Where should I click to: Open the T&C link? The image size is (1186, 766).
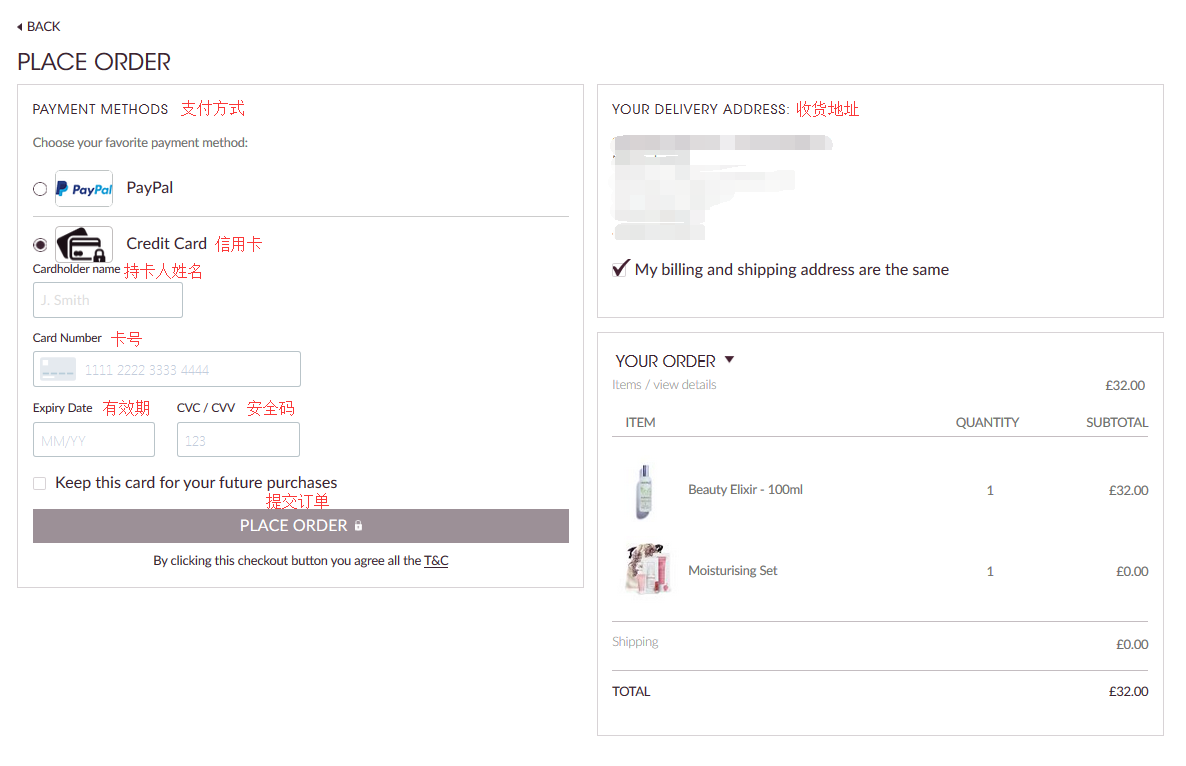click(436, 561)
